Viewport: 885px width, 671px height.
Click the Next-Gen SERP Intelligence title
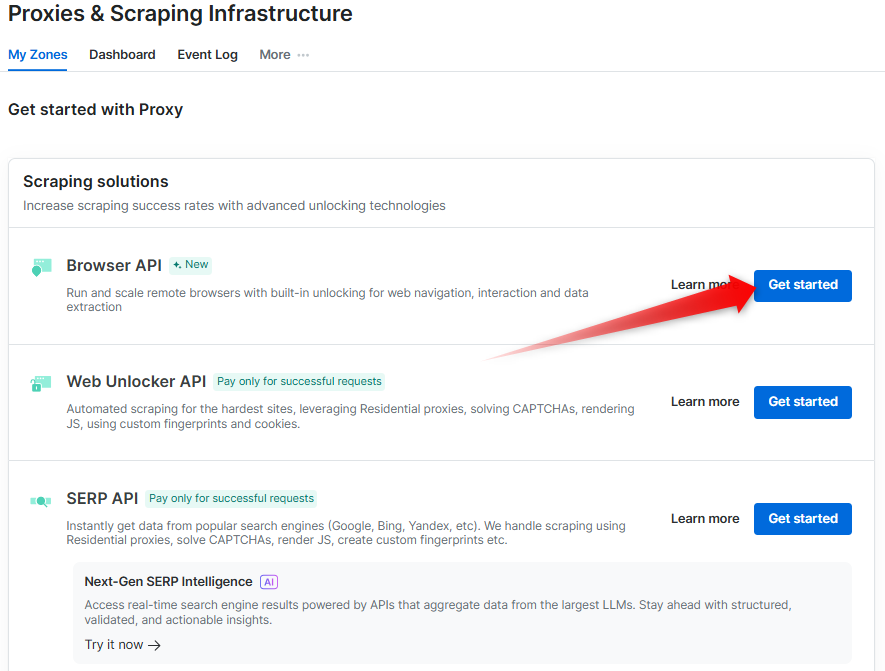168,582
